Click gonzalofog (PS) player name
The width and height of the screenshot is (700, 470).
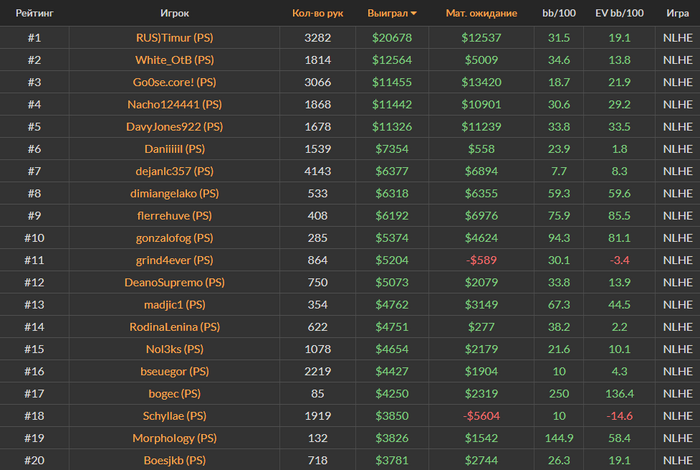coord(175,238)
